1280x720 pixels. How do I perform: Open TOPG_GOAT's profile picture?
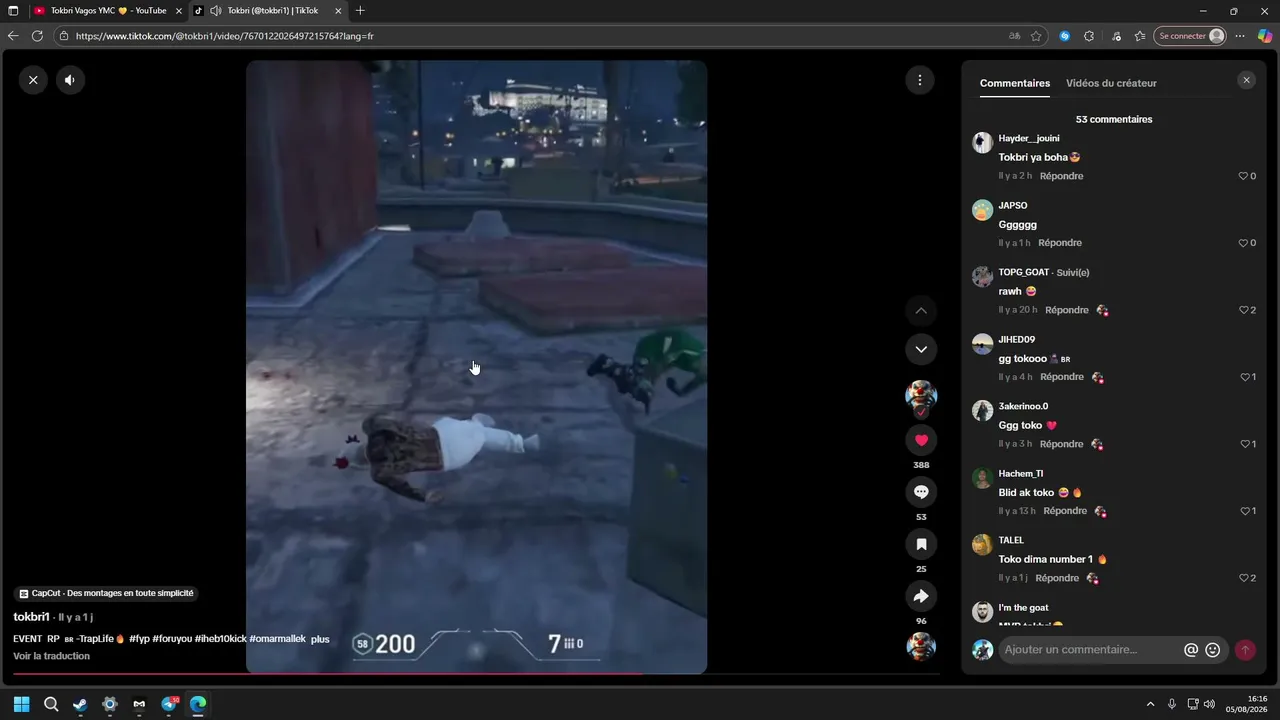click(983, 277)
